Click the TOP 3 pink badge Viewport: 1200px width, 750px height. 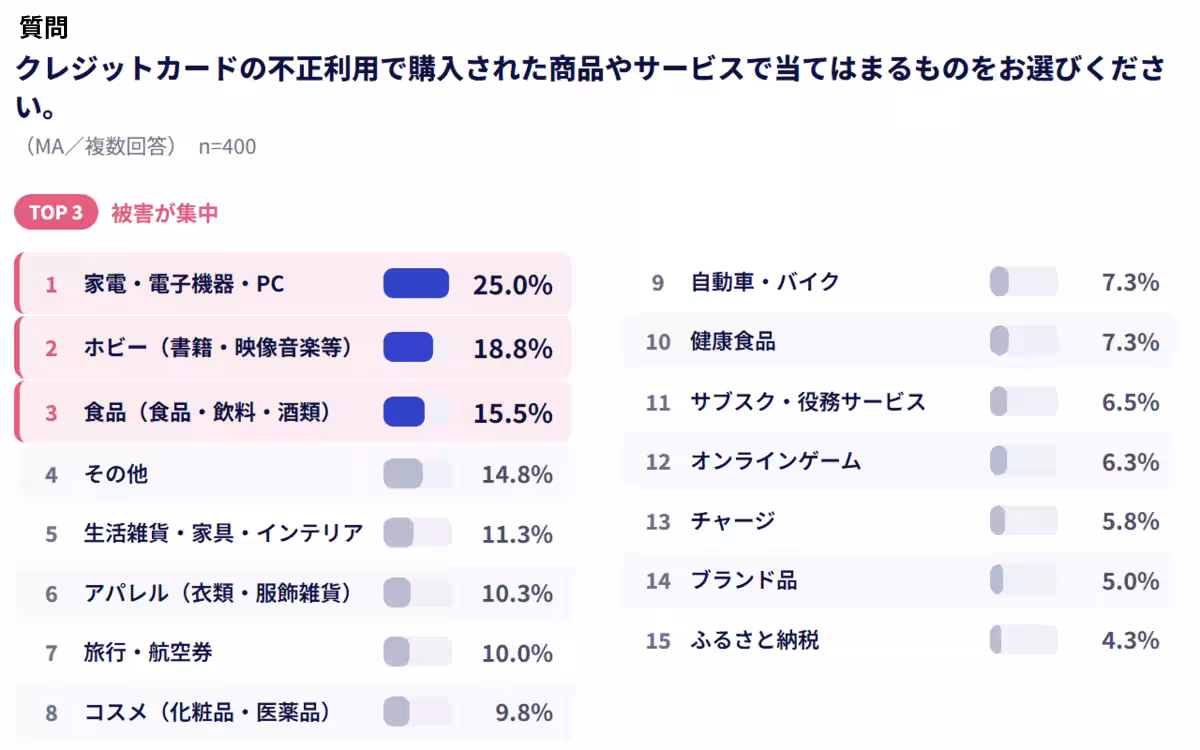click(x=56, y=213)
